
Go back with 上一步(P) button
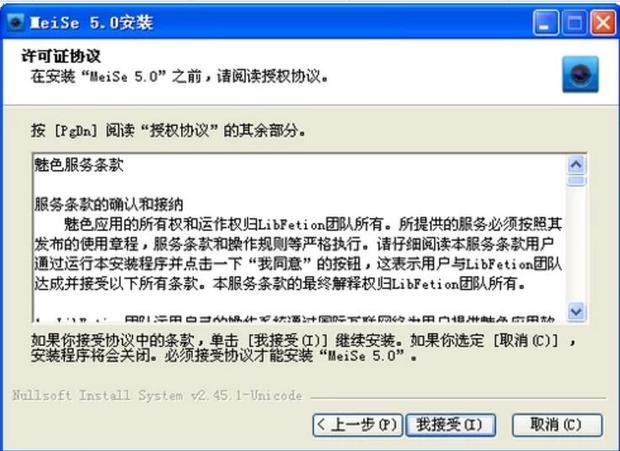coord(357,425)
